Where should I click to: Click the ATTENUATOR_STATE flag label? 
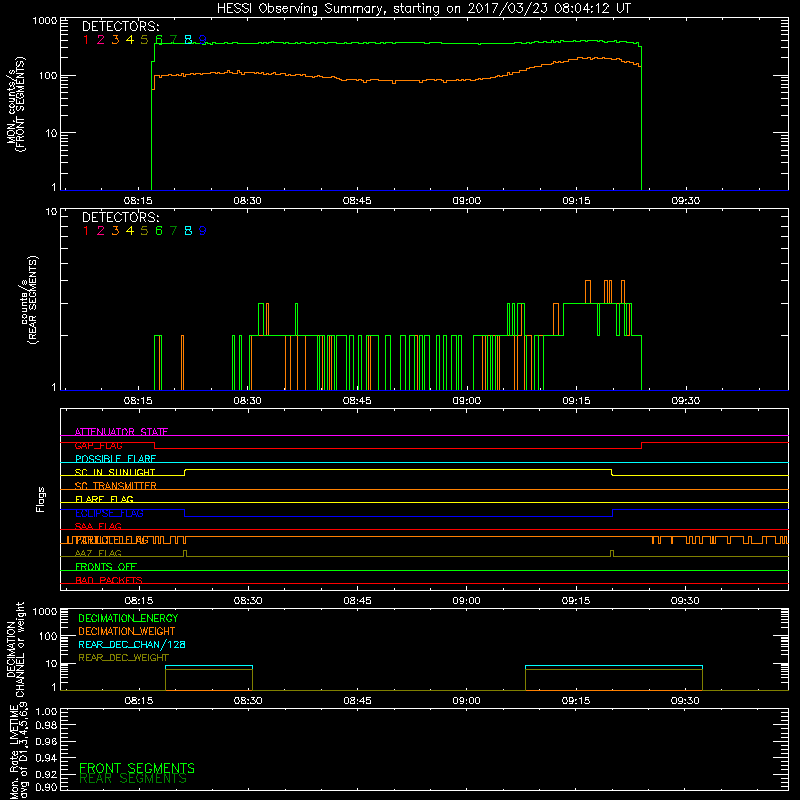[121, 432]
